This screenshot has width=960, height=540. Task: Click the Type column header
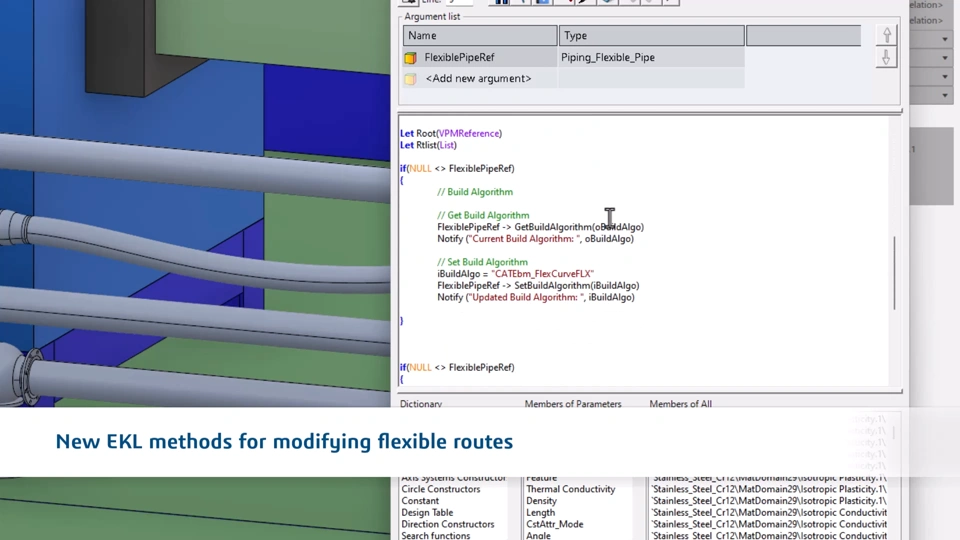click(x=651, y=36)
